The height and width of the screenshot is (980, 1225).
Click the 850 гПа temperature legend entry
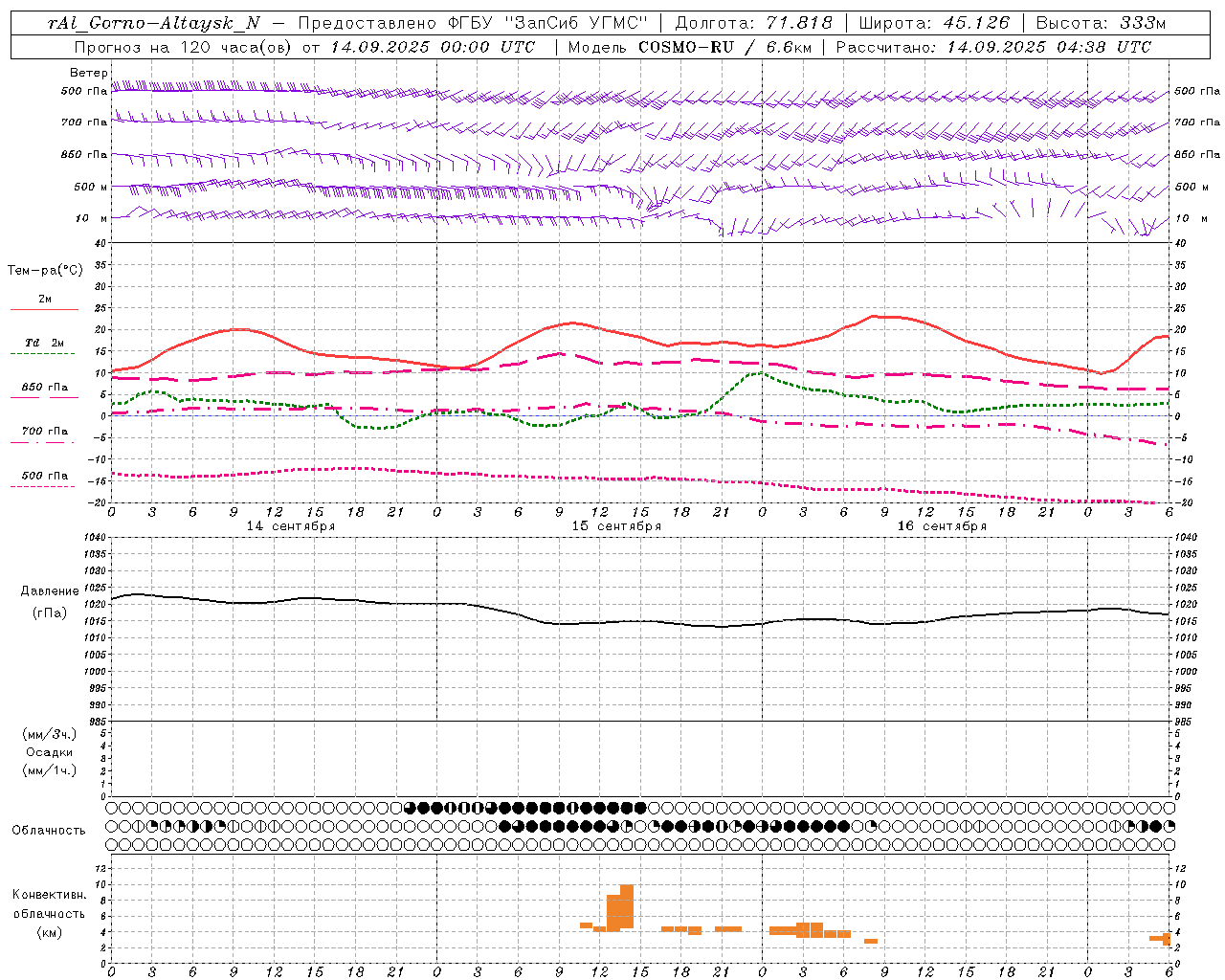(45, 388)
